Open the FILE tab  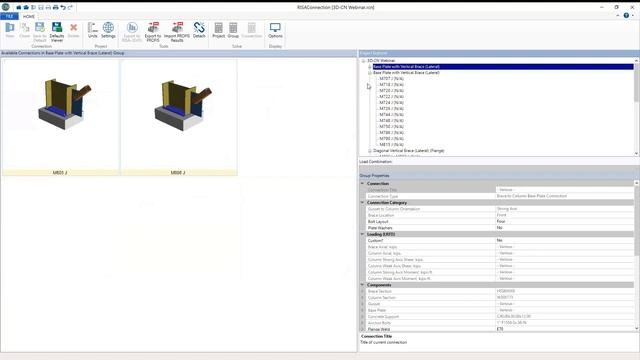[9, 16]
